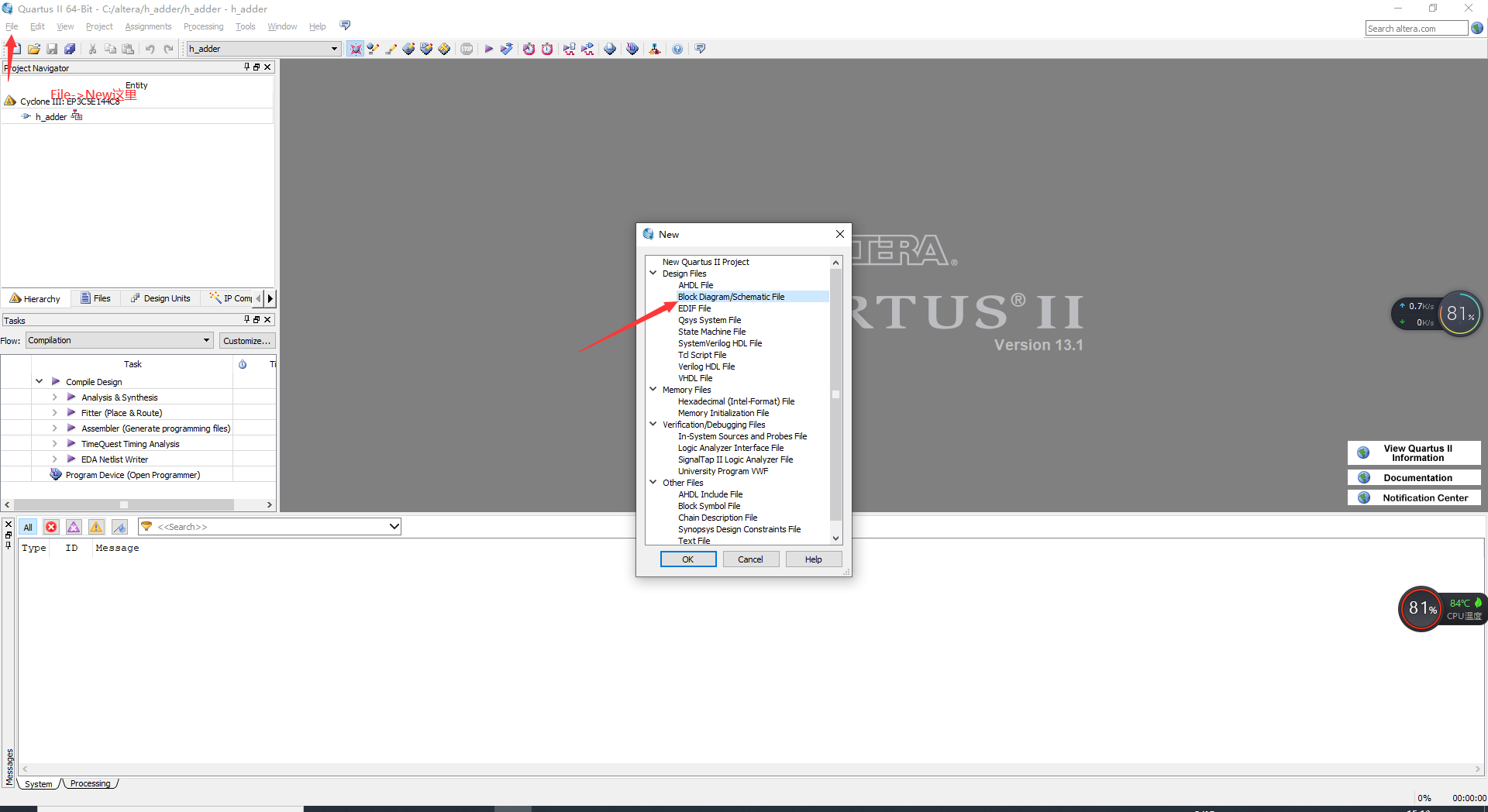Image resolution: width=1488 pixels, height=812 pixels.
Task: Open the Documentation link
Action: [1414, 478]
